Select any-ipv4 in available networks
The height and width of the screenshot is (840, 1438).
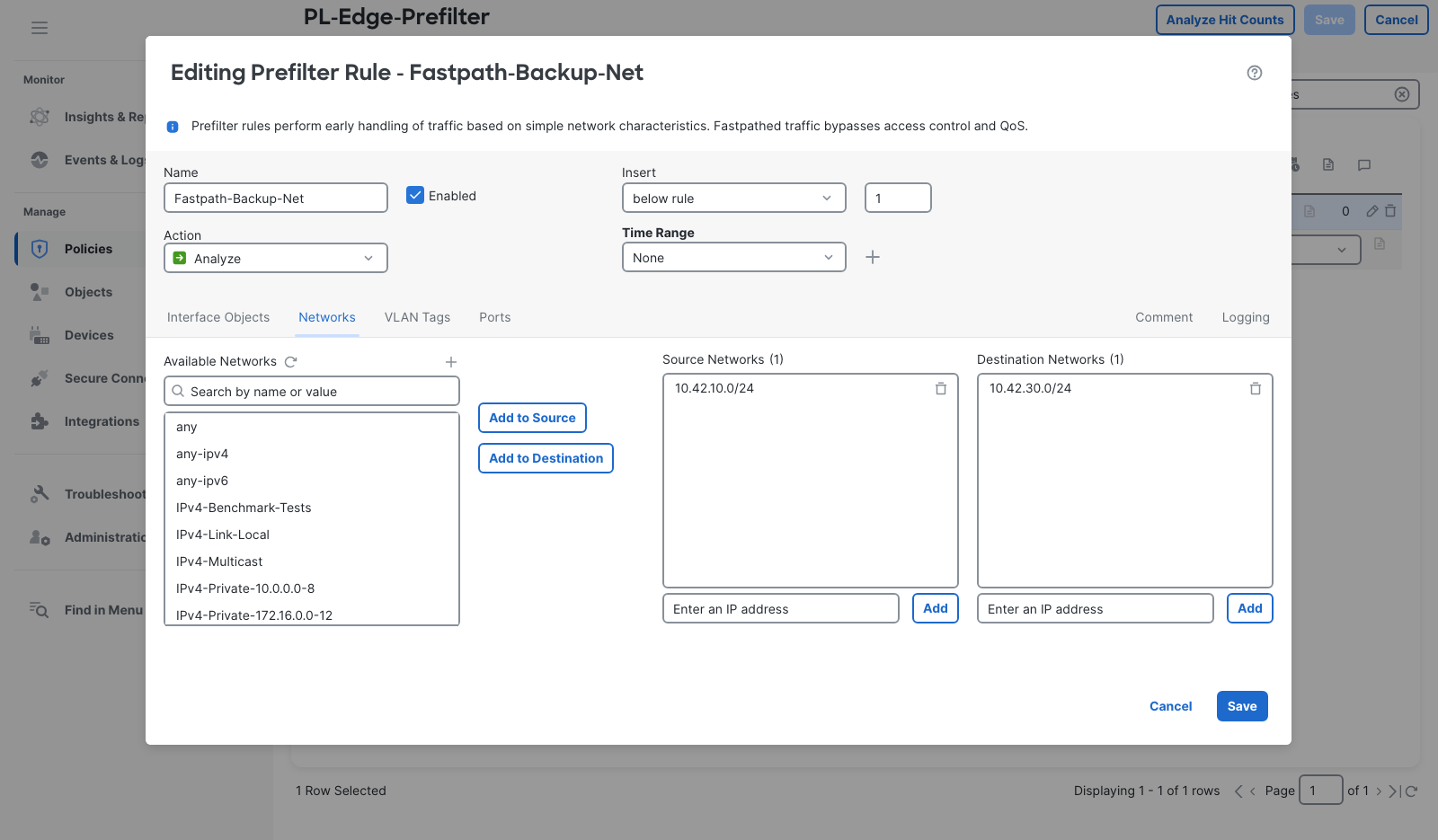(312, 454)
